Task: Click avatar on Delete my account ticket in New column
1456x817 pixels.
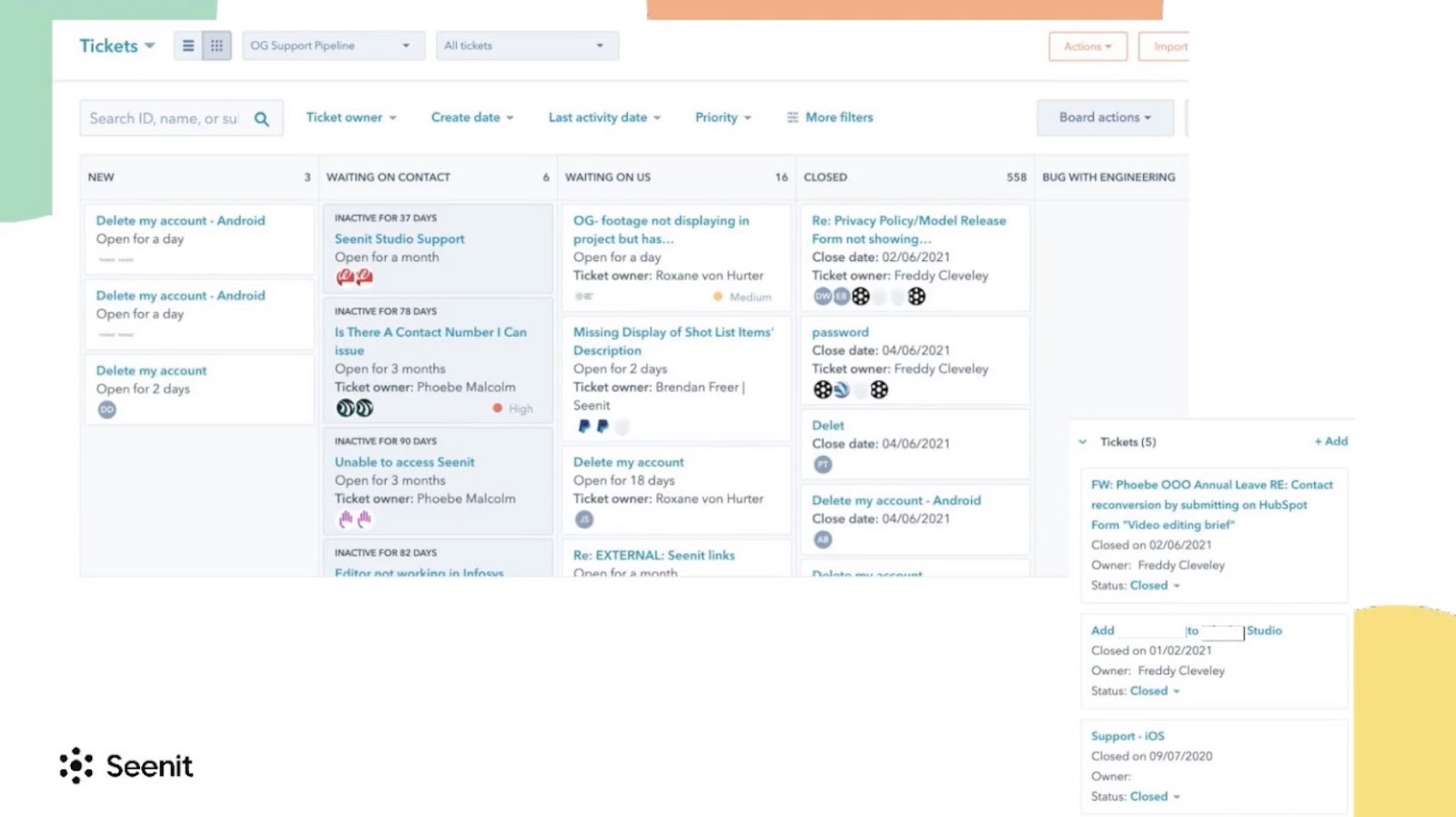Action: point(107,409)
